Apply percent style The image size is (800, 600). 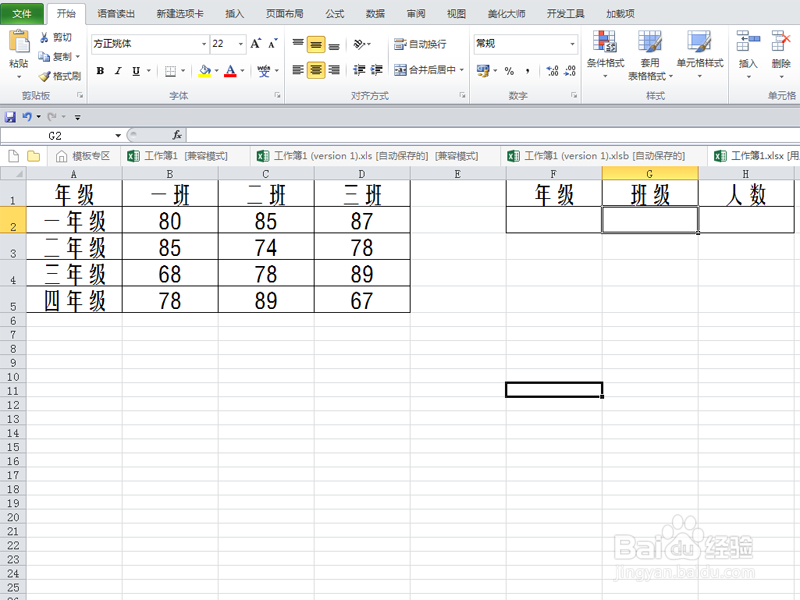(509, 71)
